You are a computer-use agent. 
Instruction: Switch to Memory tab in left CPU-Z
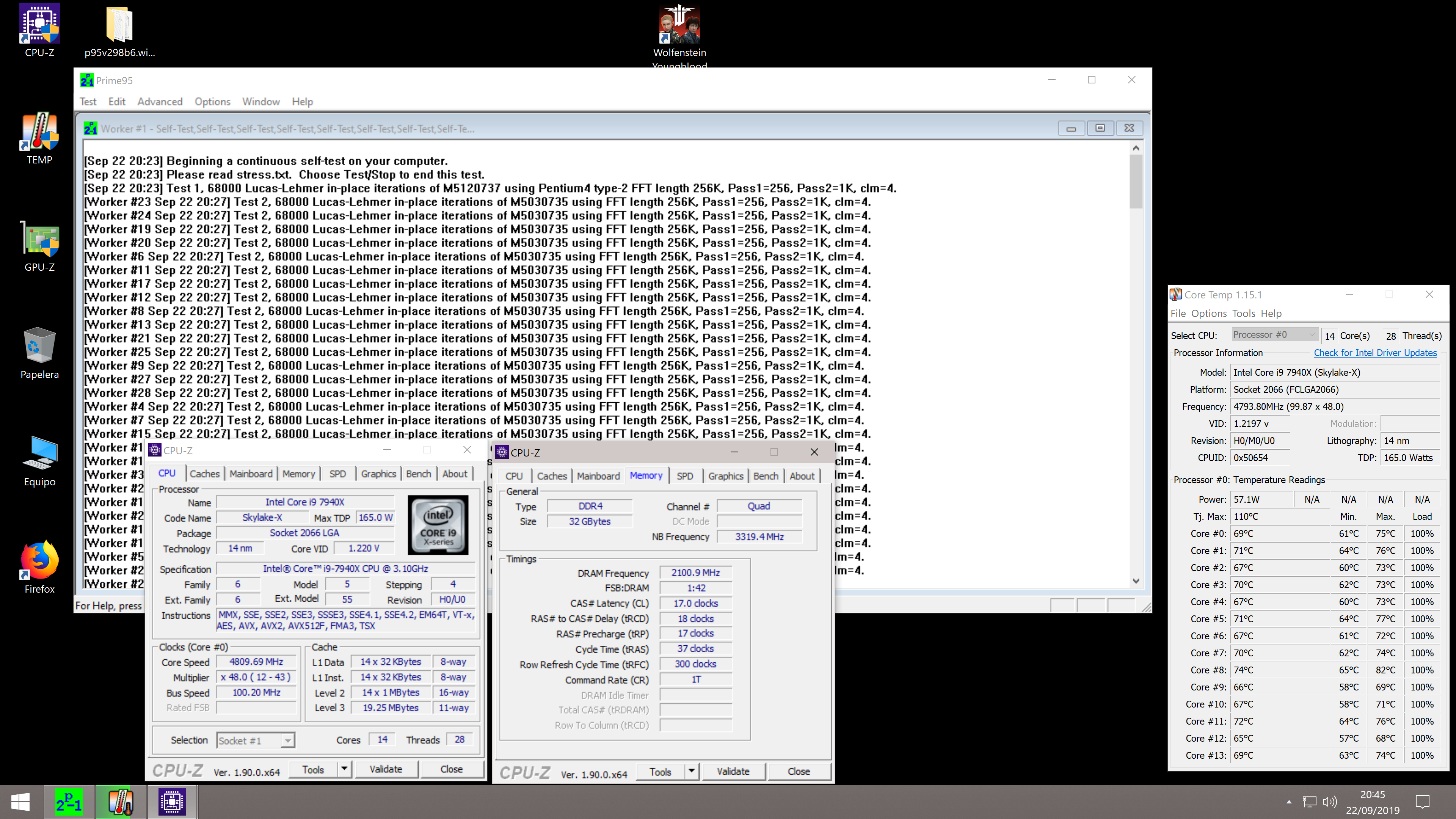[x=299, y=474]
